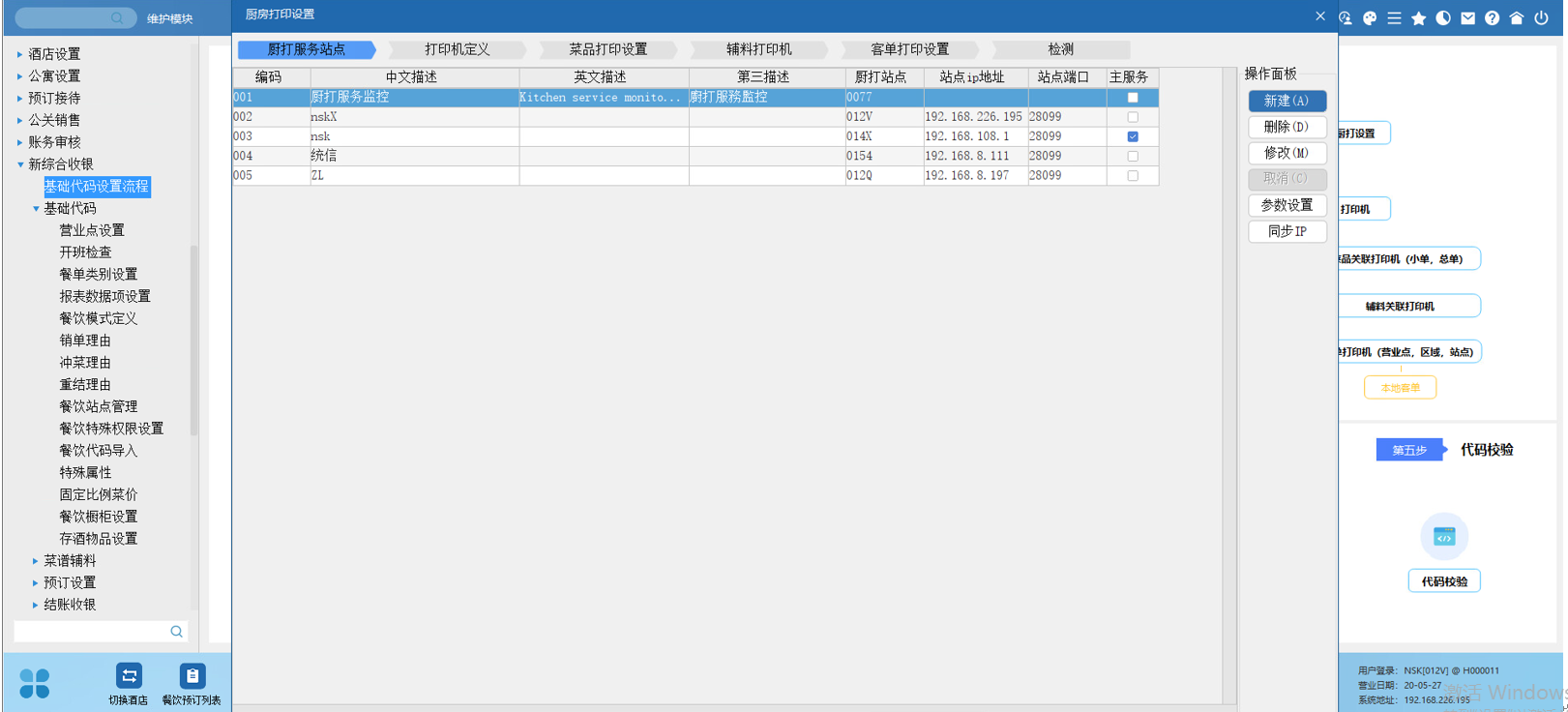This screenshot has height=712, width=1568.
Task: Click the 切换酒店 switch hotel icon
Action: click(129, 675)
